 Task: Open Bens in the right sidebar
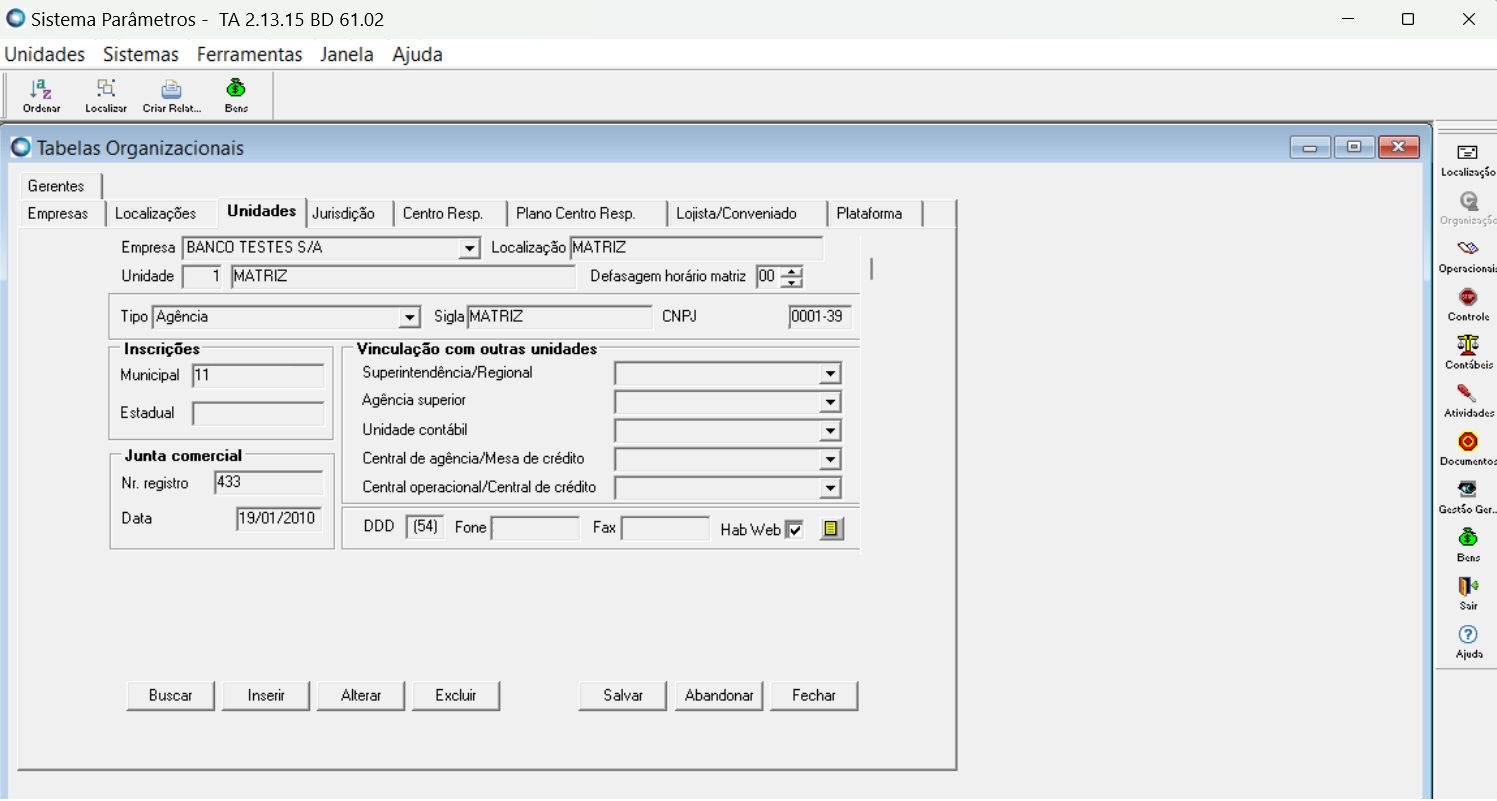pos(1467,545)
